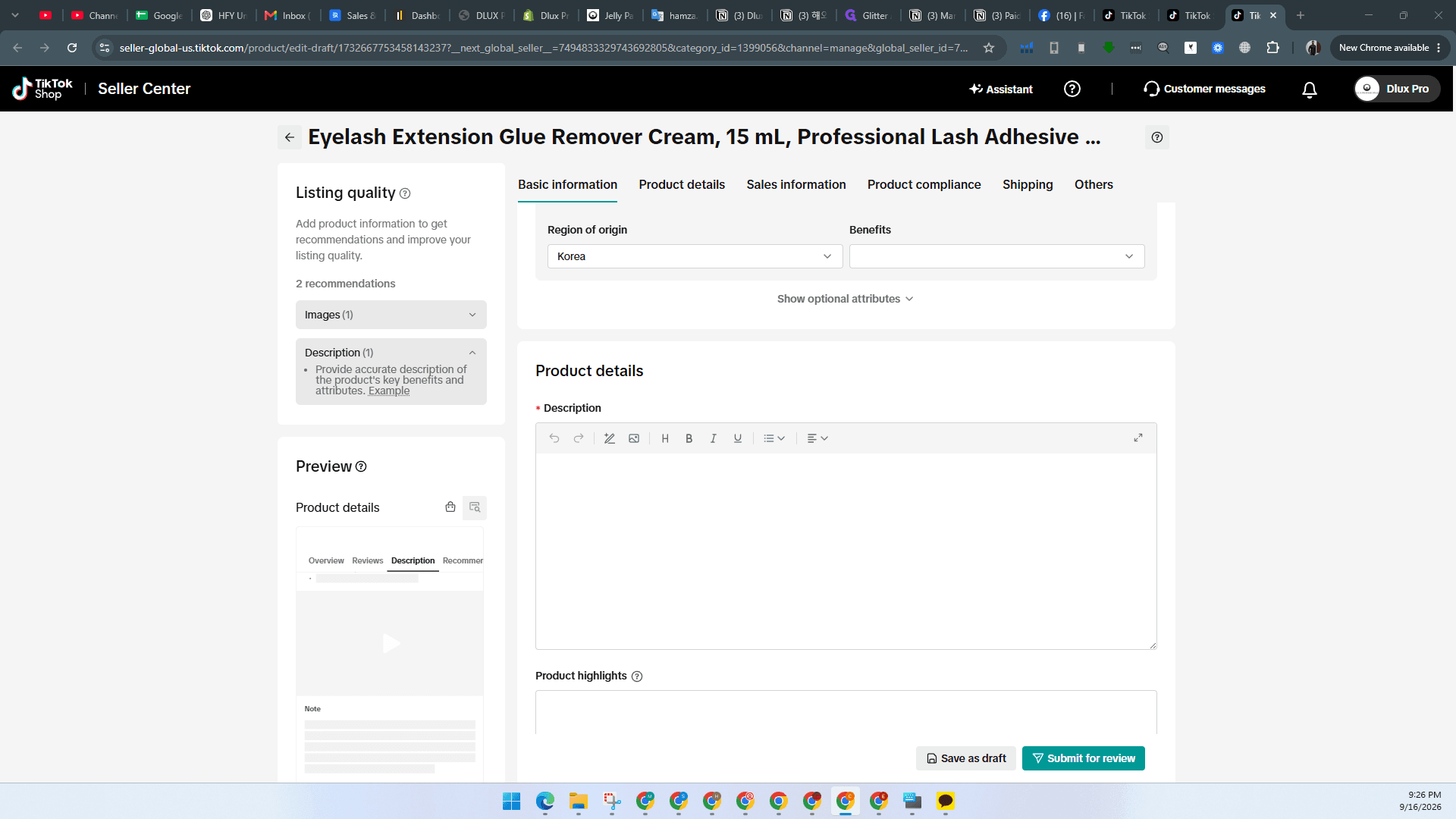1456x819 pixels.
Task: Click inside the Description text area
Action: [846, 551]
